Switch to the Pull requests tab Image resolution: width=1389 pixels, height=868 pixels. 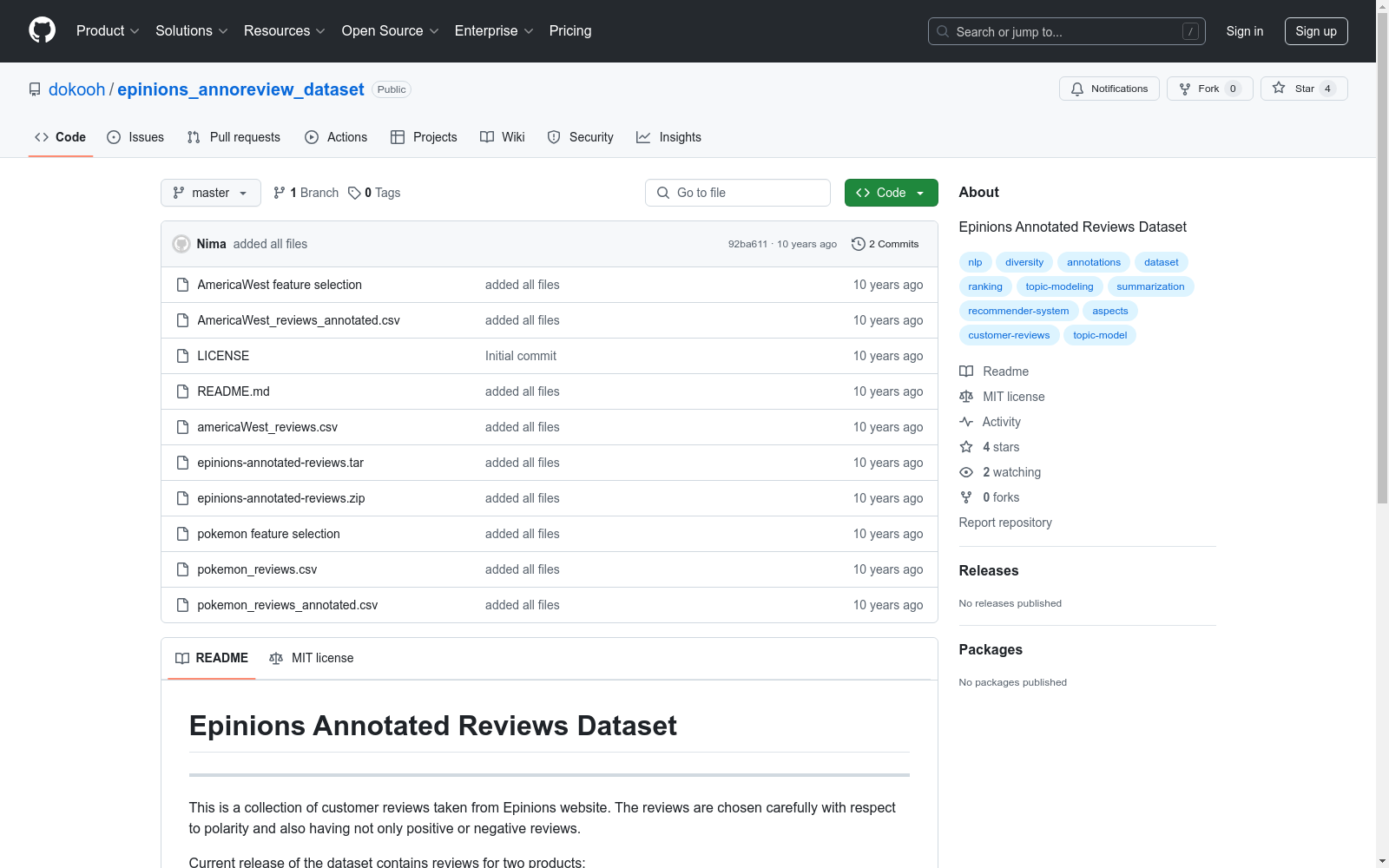[234, 137]
